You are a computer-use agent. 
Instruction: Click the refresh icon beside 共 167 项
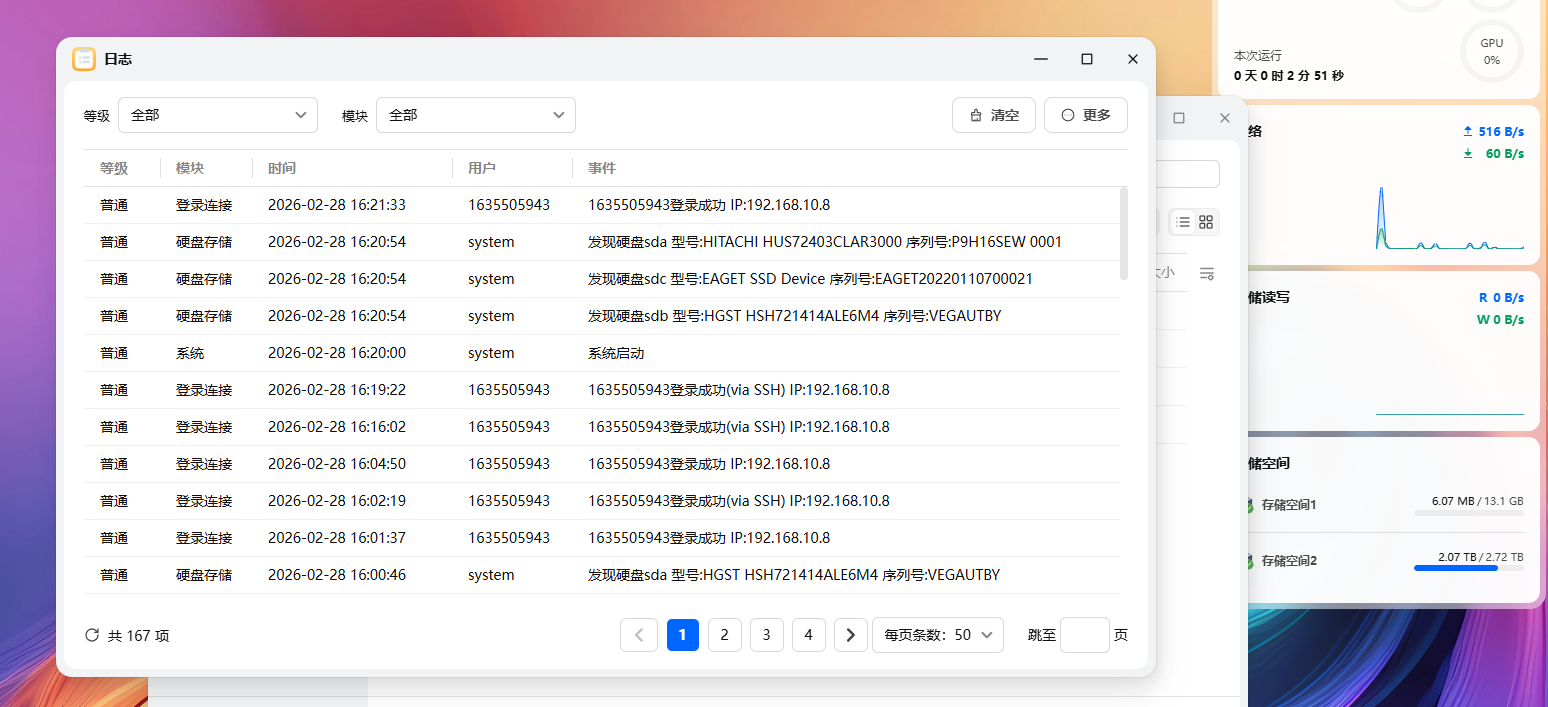coord(92,635)
